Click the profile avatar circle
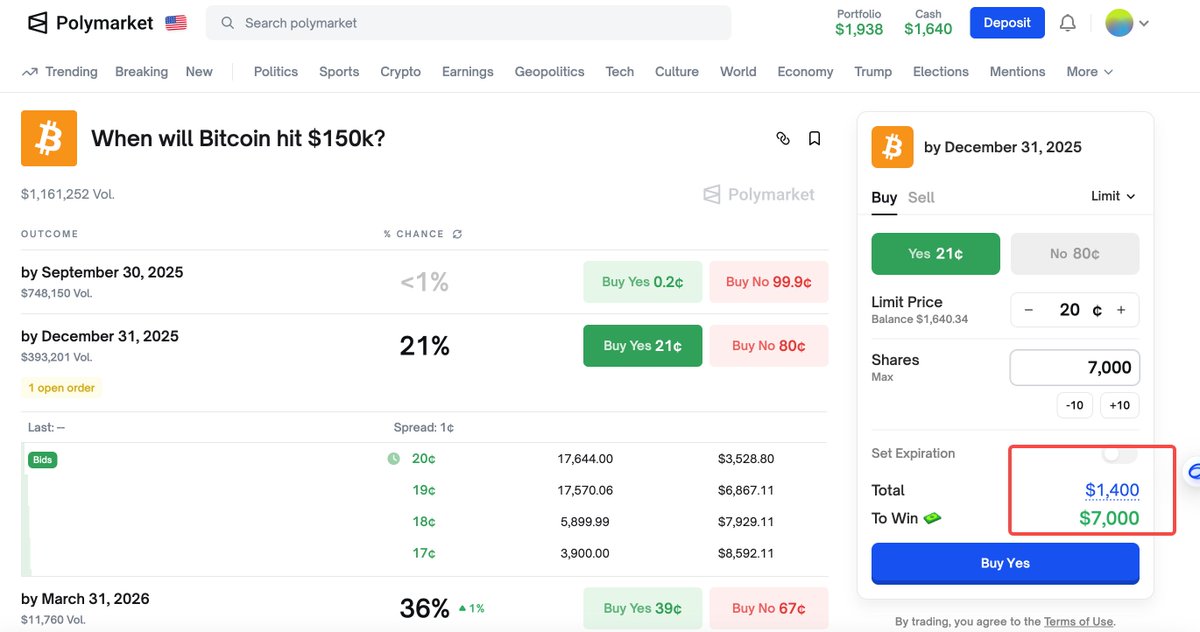The width and height of the screenshot is (1200, 632). pyautogui.click(x=1119, y=23)
